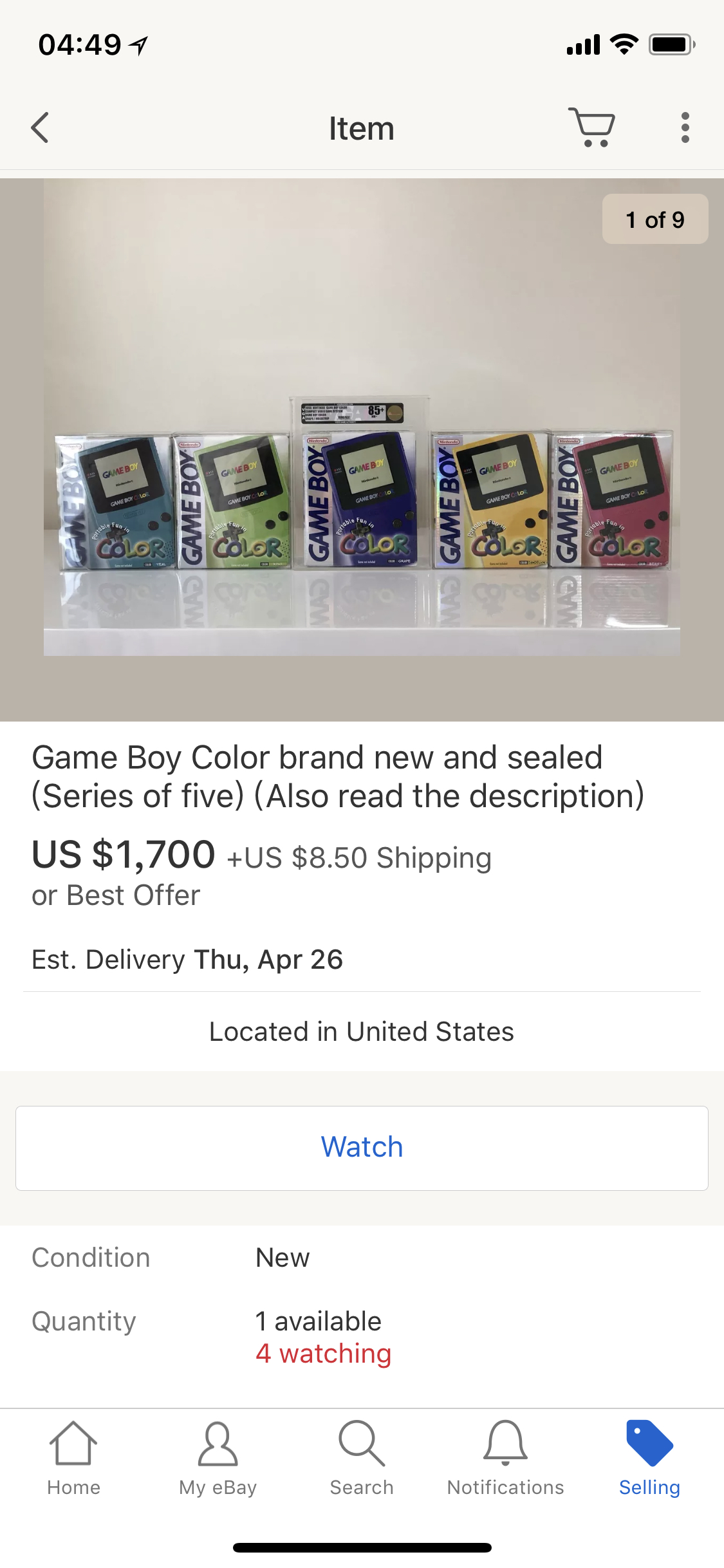Screen dimensions: 724x1568
Task: Tap the "or Best Offer" text
Action: [x=116, y=895]
